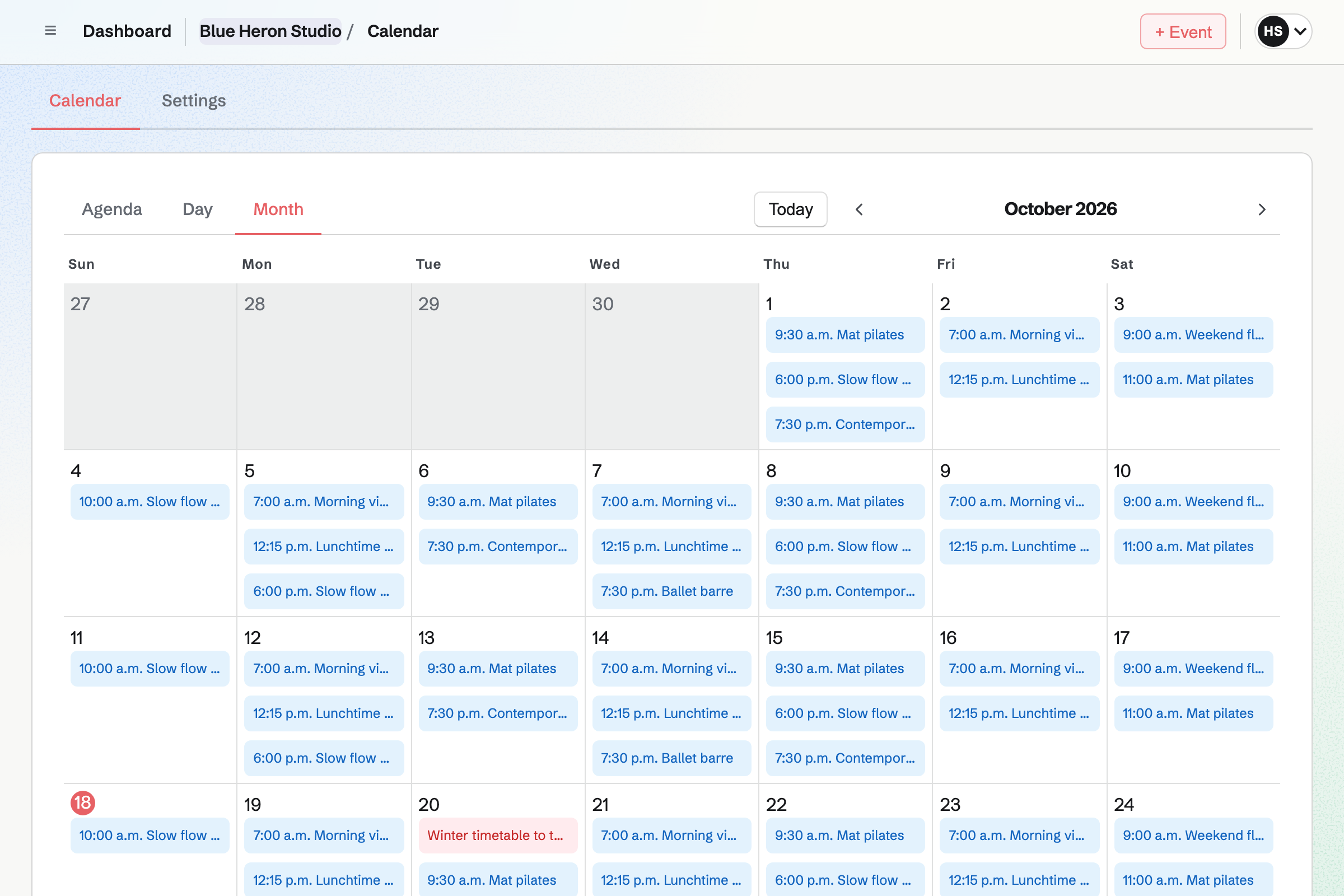Advance to next month with right chevron
Screen dimensions: 1344x896
tap(1262, 209)
